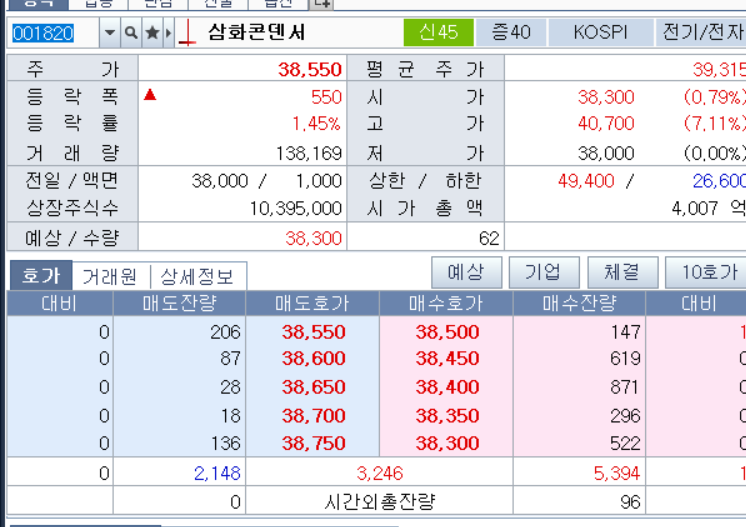
Task: Click ask quantity 206
Action: (226, 332)
